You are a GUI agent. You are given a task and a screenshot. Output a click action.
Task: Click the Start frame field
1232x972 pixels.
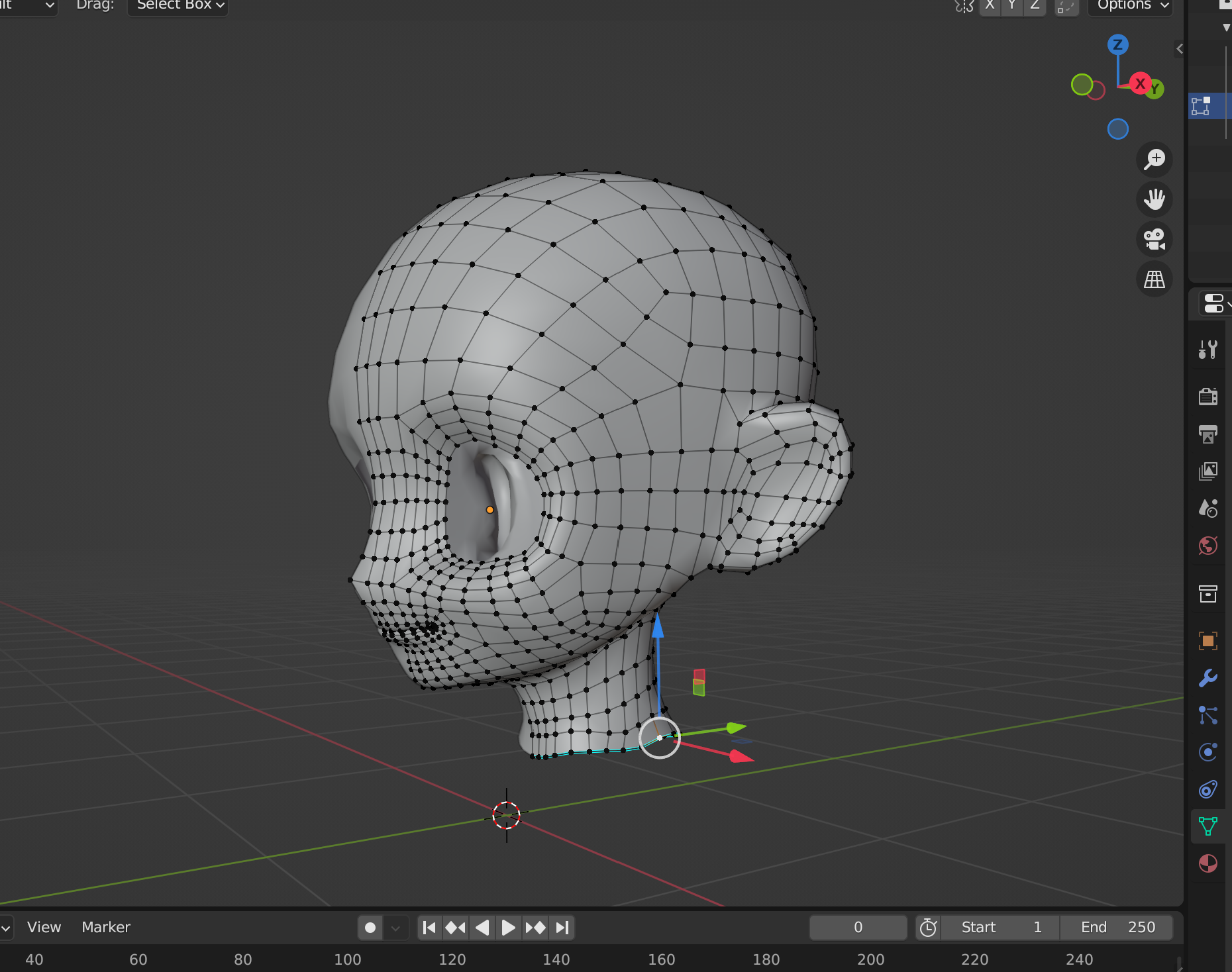[1000, 927]
